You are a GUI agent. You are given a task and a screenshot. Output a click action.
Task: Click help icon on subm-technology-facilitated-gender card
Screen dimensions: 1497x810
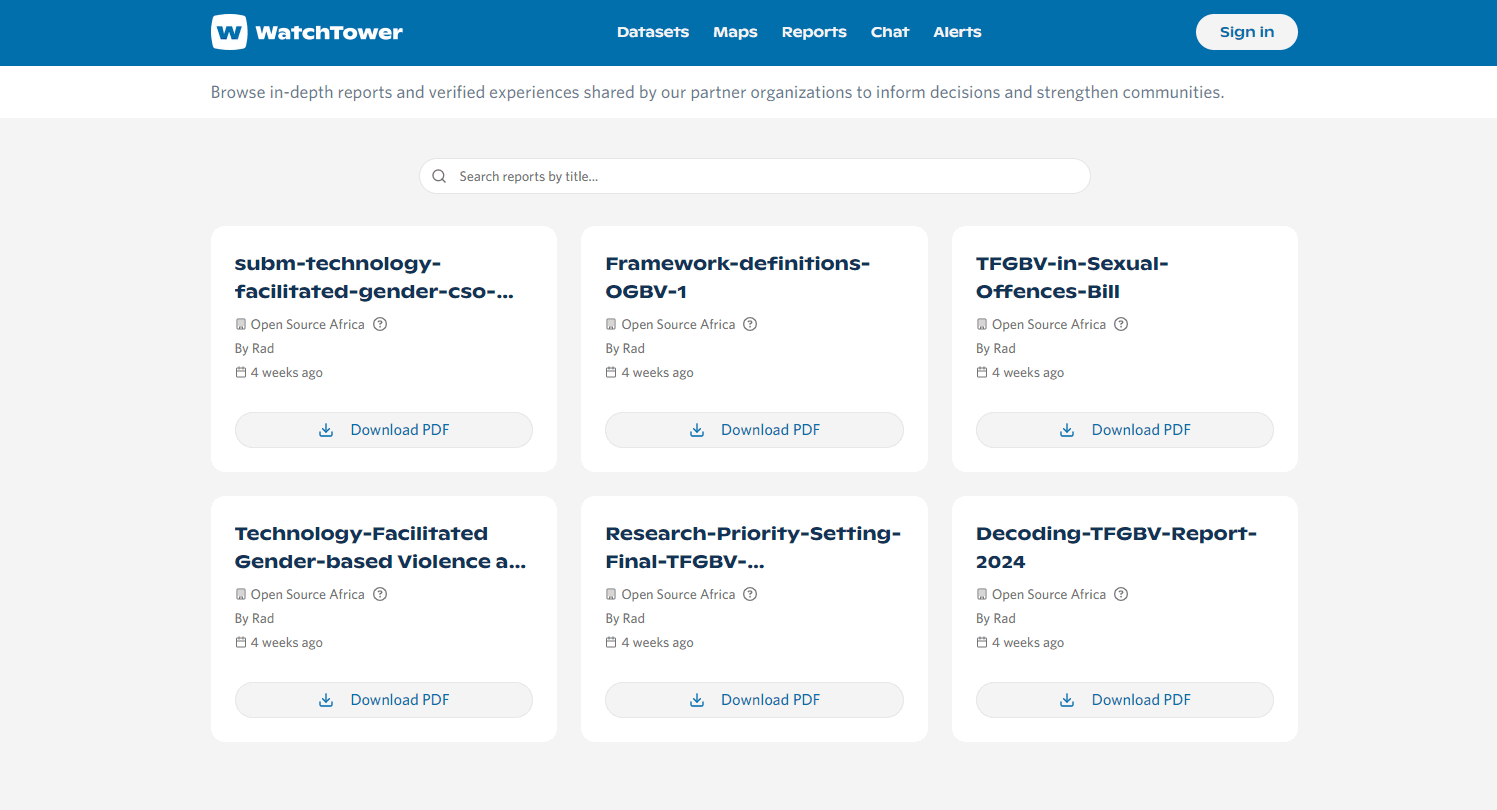click(x=380, y=324)
